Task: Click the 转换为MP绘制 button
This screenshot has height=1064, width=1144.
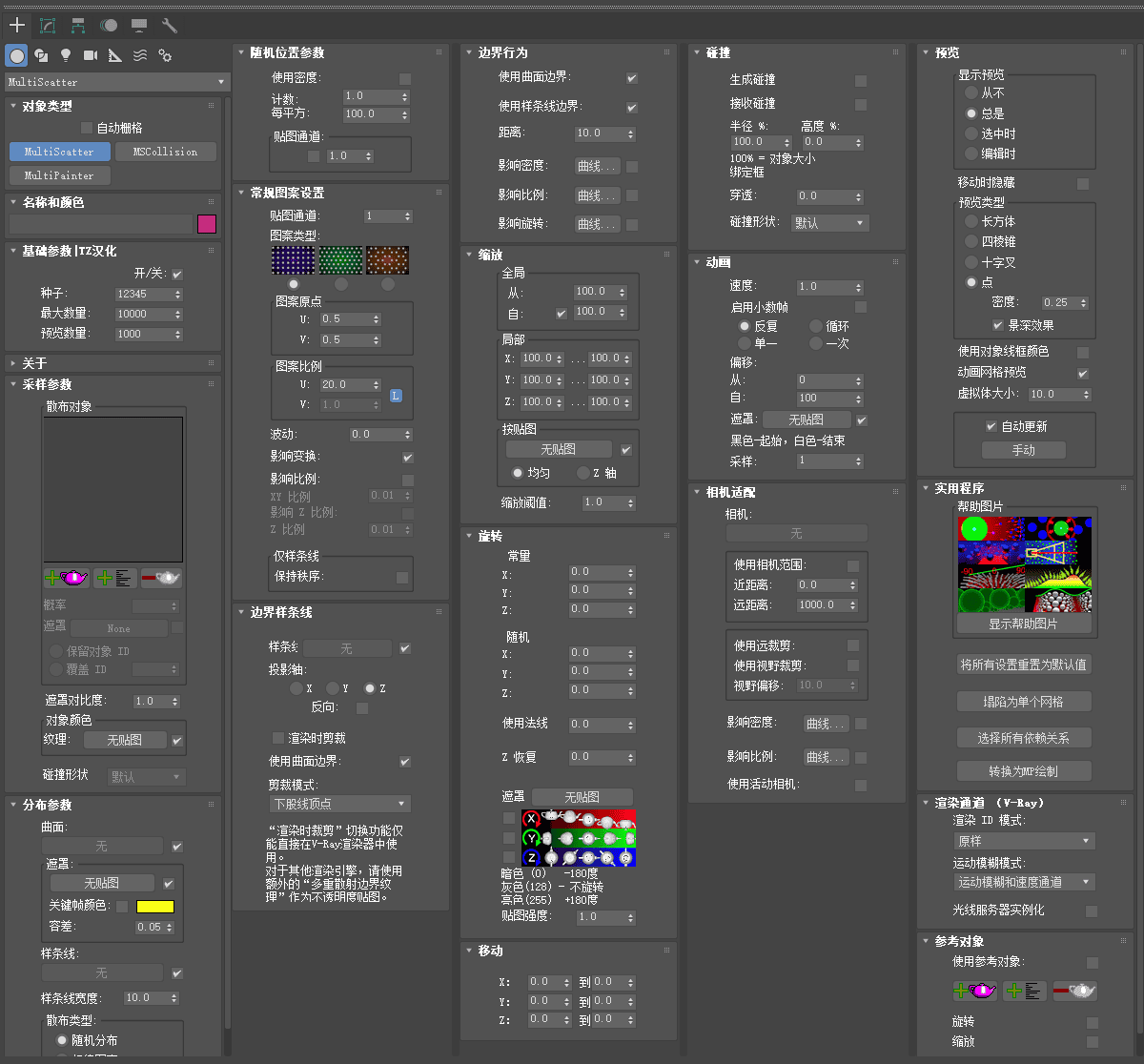Action: tap(1024, 770)
